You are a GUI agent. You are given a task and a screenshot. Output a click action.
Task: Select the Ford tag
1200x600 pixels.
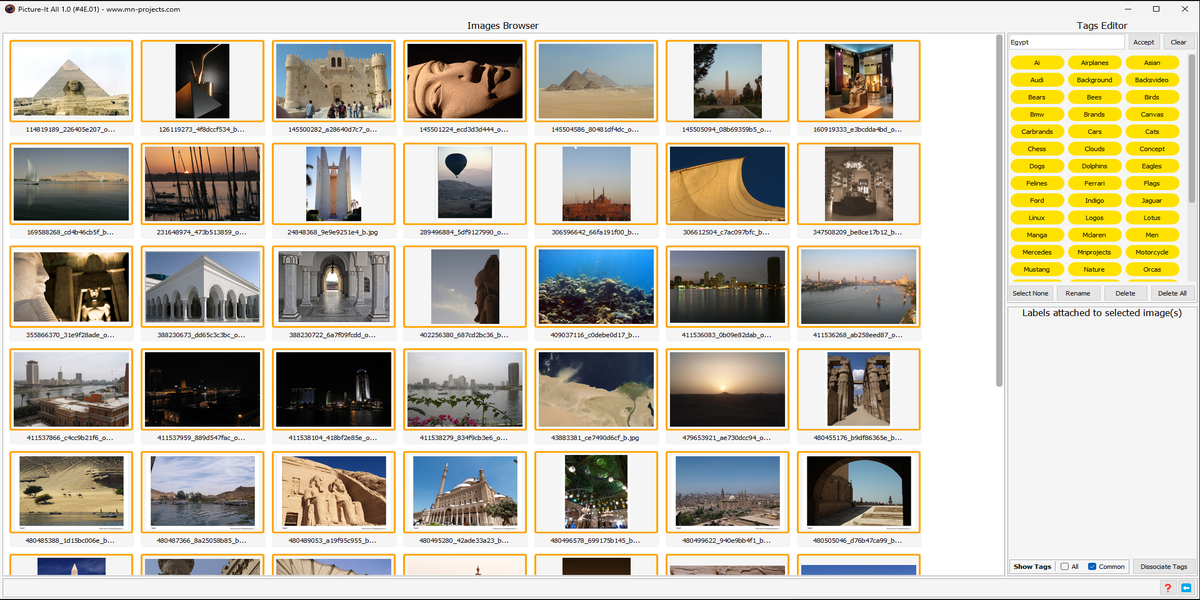(1037, 200)
